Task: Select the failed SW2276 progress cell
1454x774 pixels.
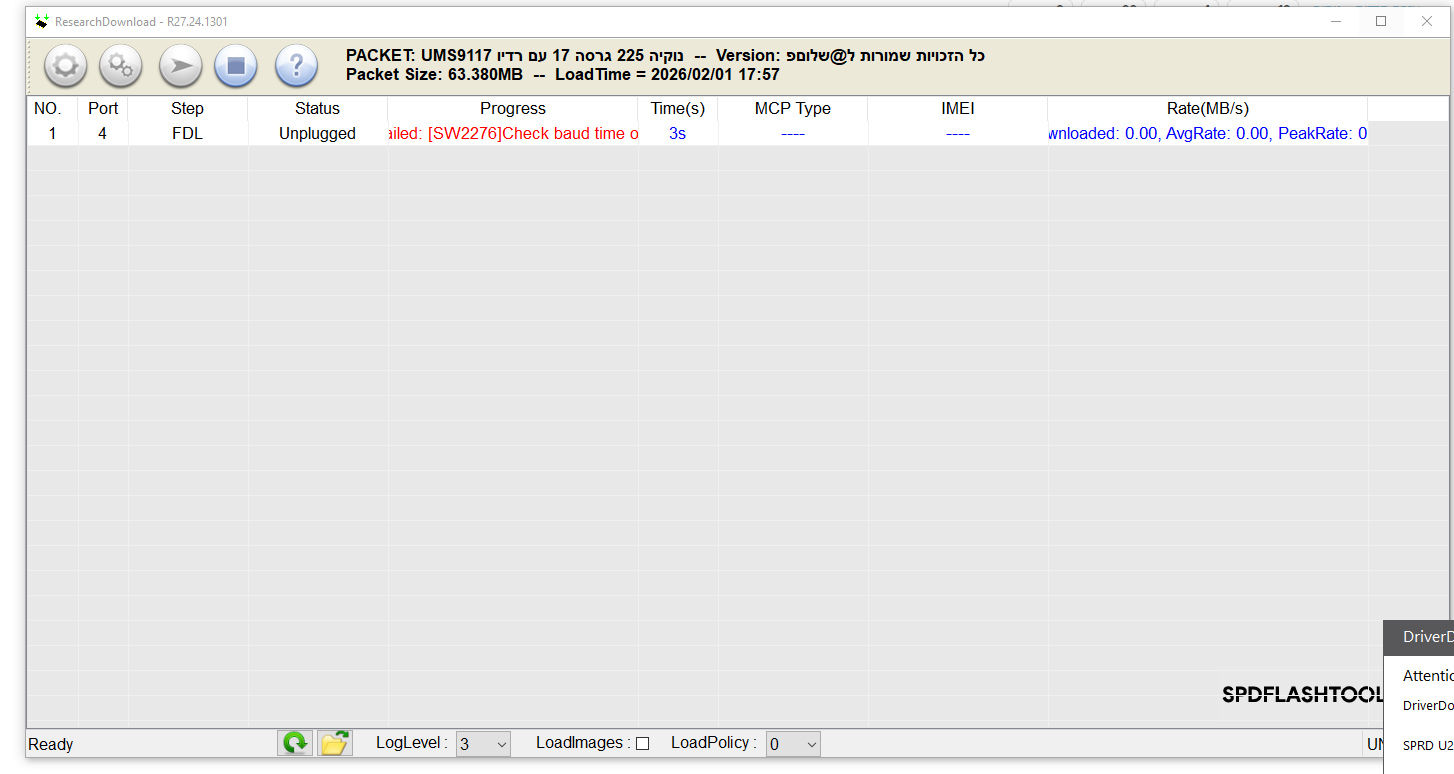Action: click(512, 133)
